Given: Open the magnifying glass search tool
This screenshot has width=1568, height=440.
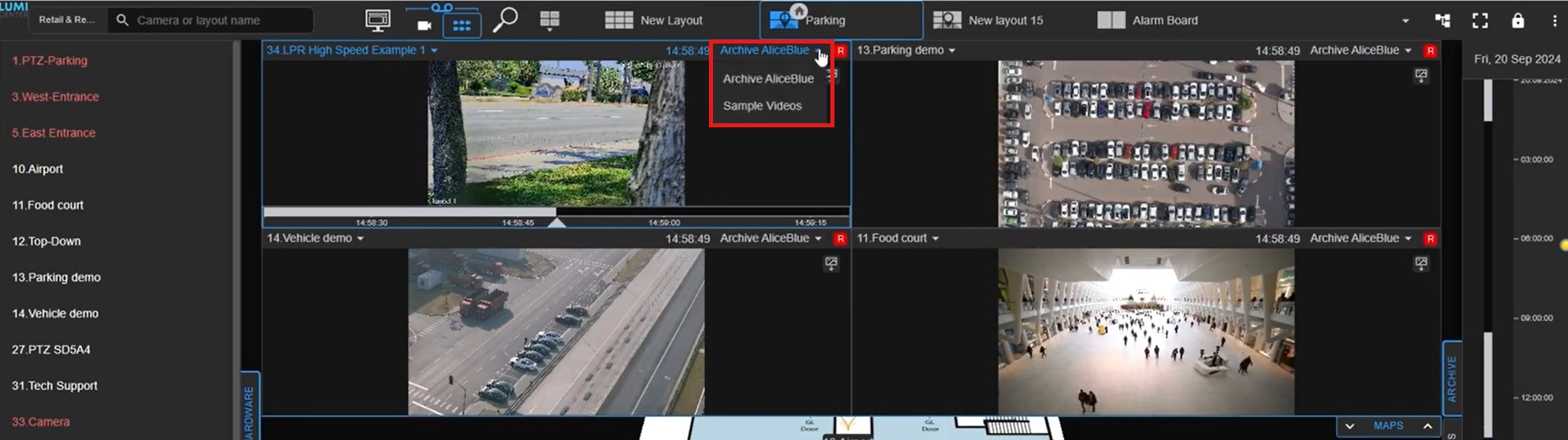Looking at the screenshot, I should (x=505, y=20).
